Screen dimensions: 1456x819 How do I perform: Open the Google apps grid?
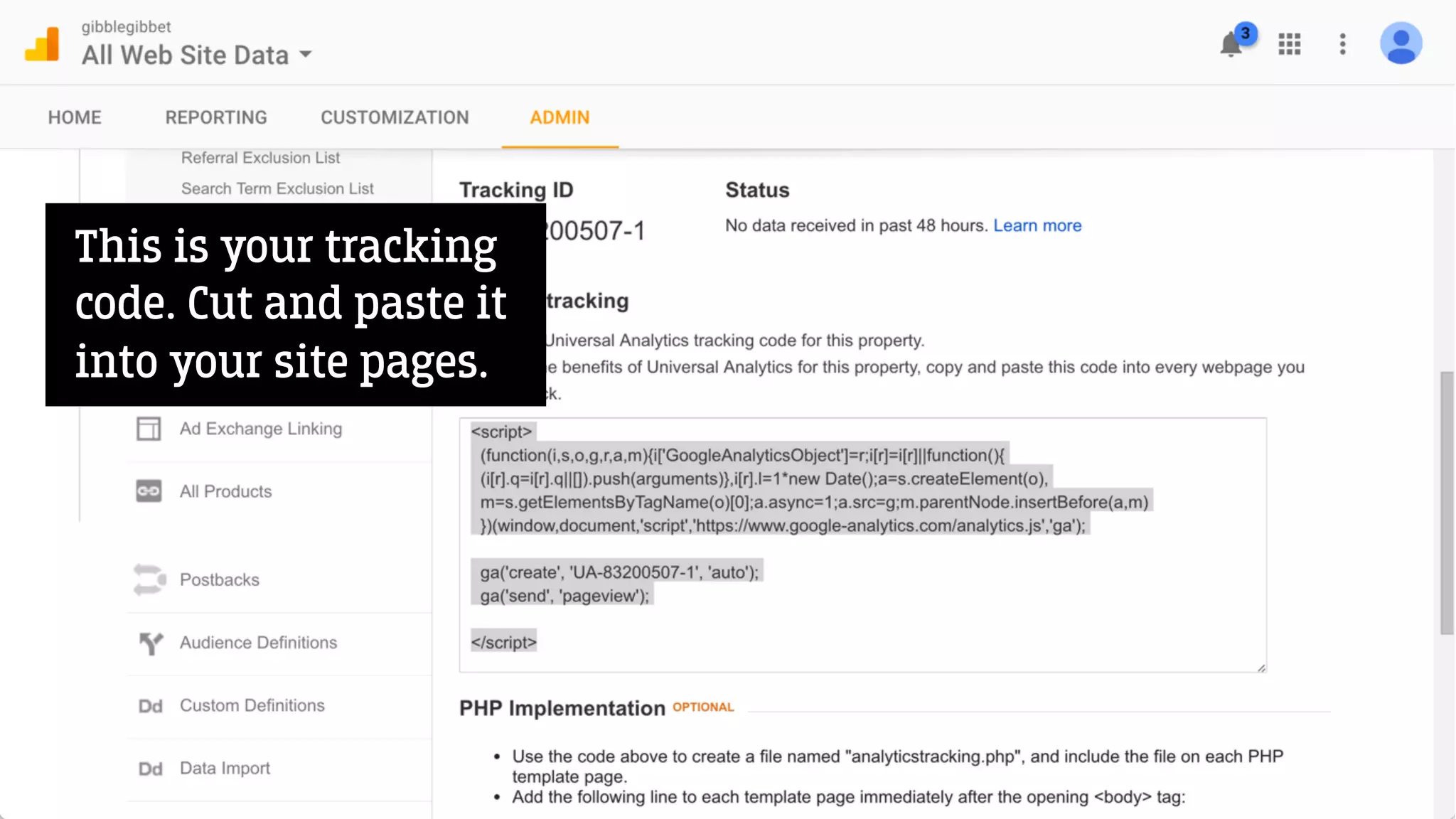1290,44
